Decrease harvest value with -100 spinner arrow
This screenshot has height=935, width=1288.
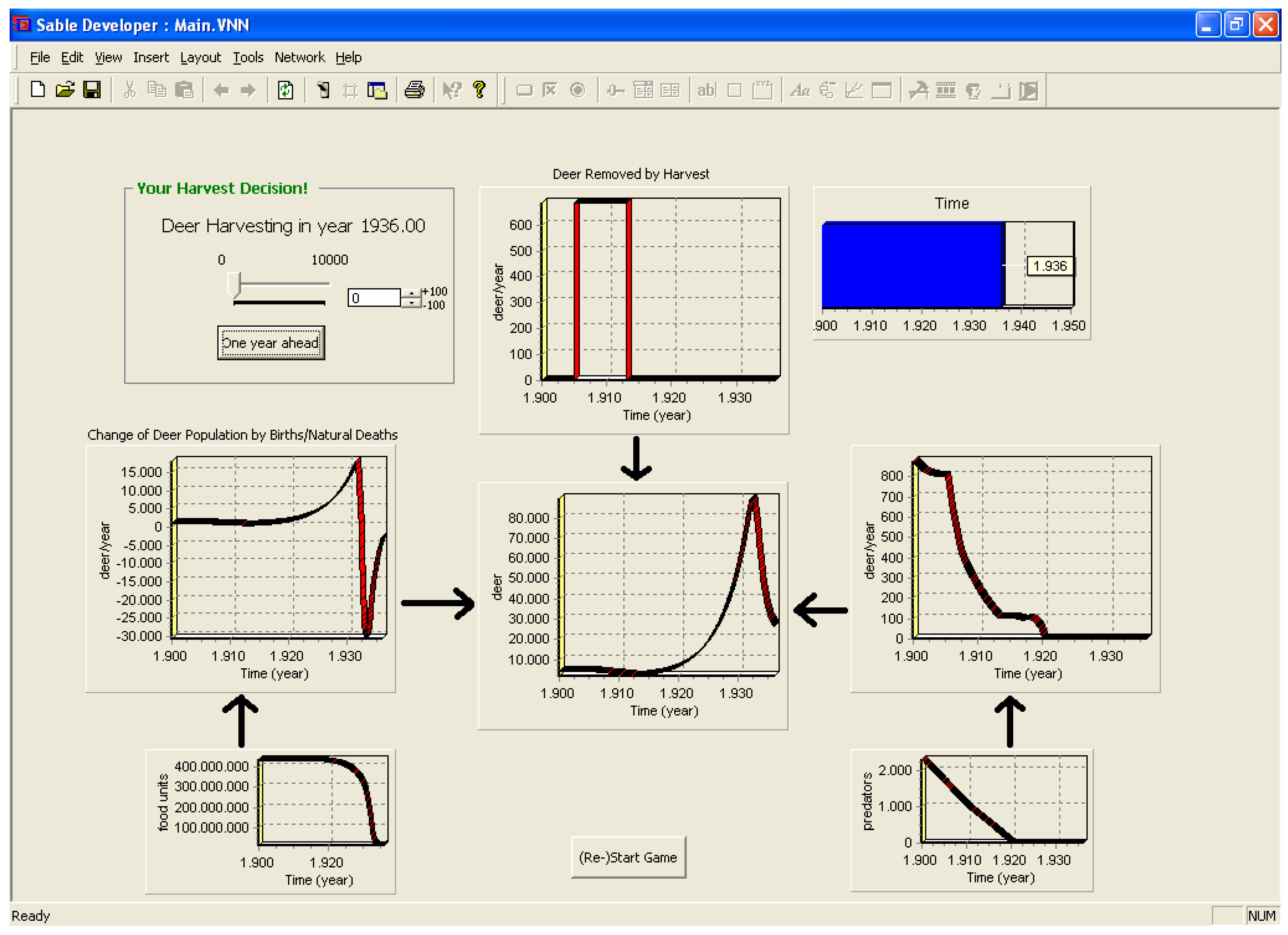(411, 303)
